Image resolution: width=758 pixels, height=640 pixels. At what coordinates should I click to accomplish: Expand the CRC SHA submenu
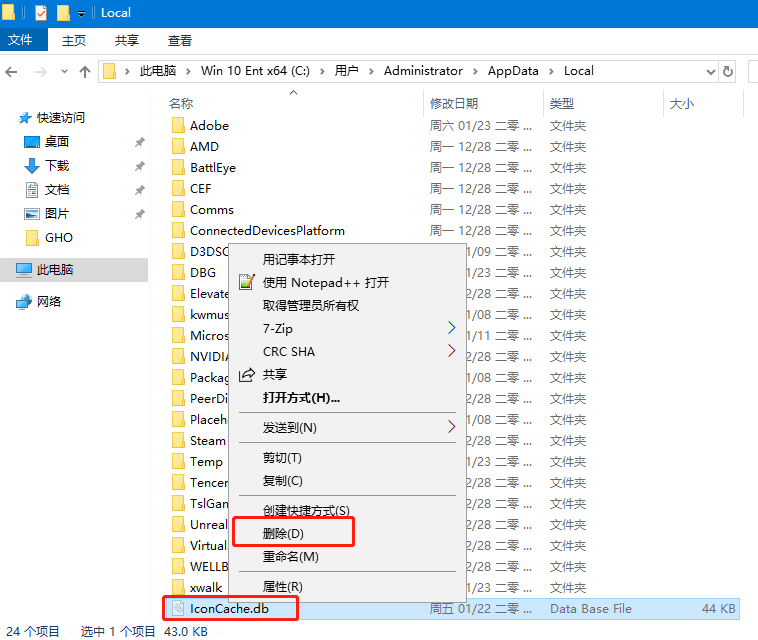[451, 351]
